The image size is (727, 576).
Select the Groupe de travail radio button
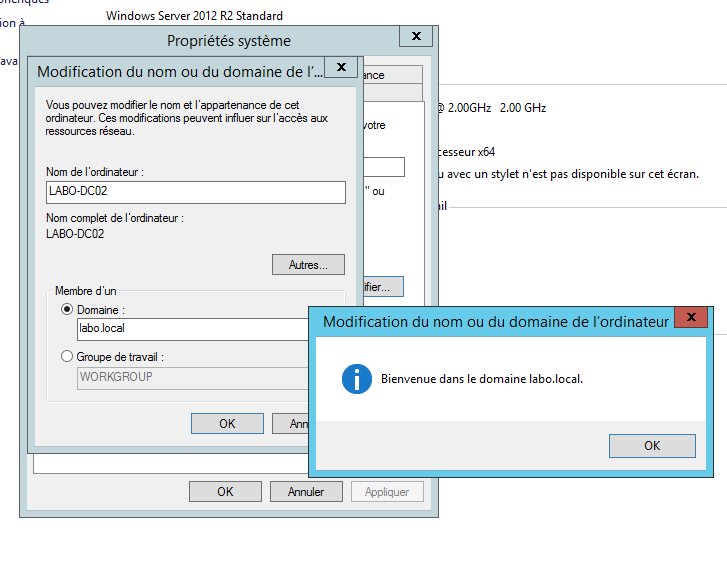(x=68, y=357)
